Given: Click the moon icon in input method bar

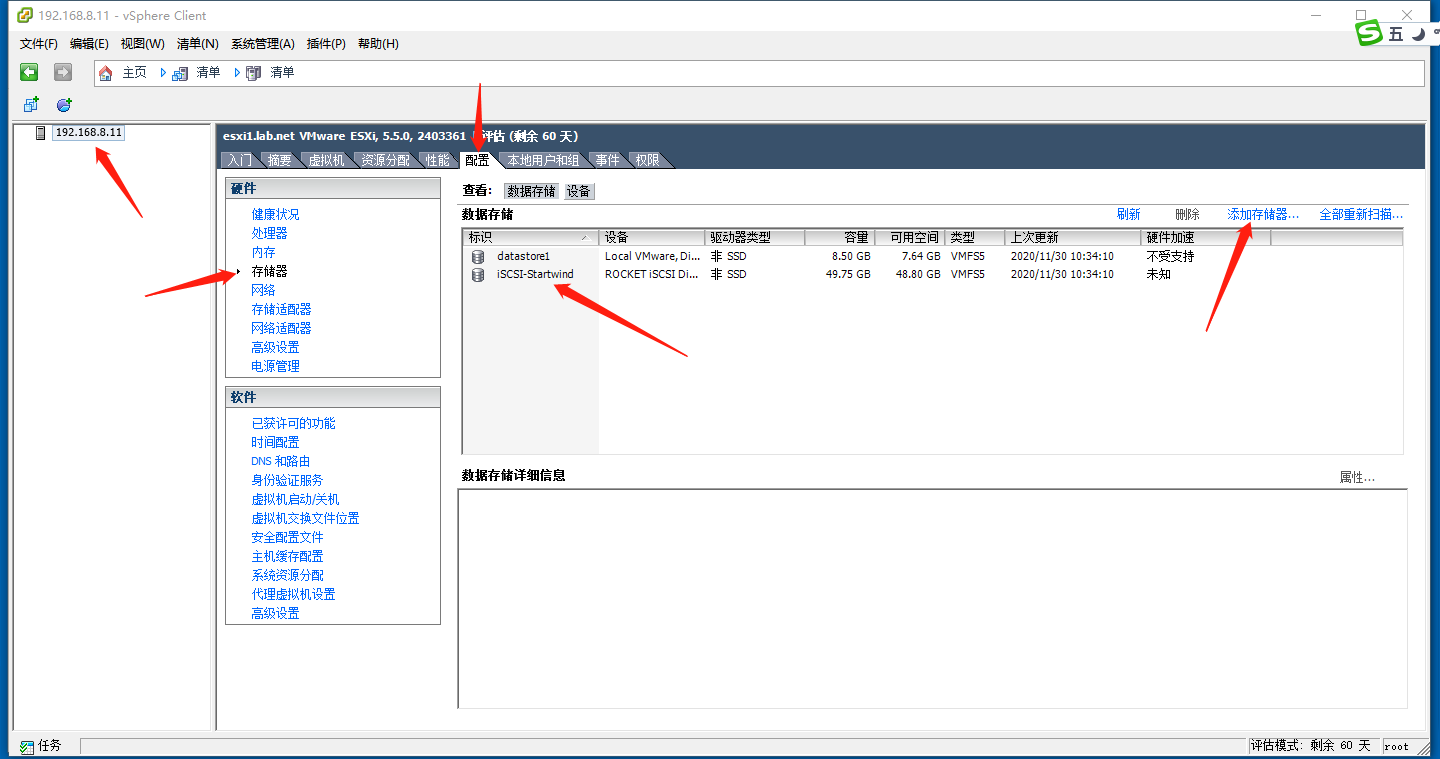Looking at the screenshot, I should click(x=1419, y=34).
